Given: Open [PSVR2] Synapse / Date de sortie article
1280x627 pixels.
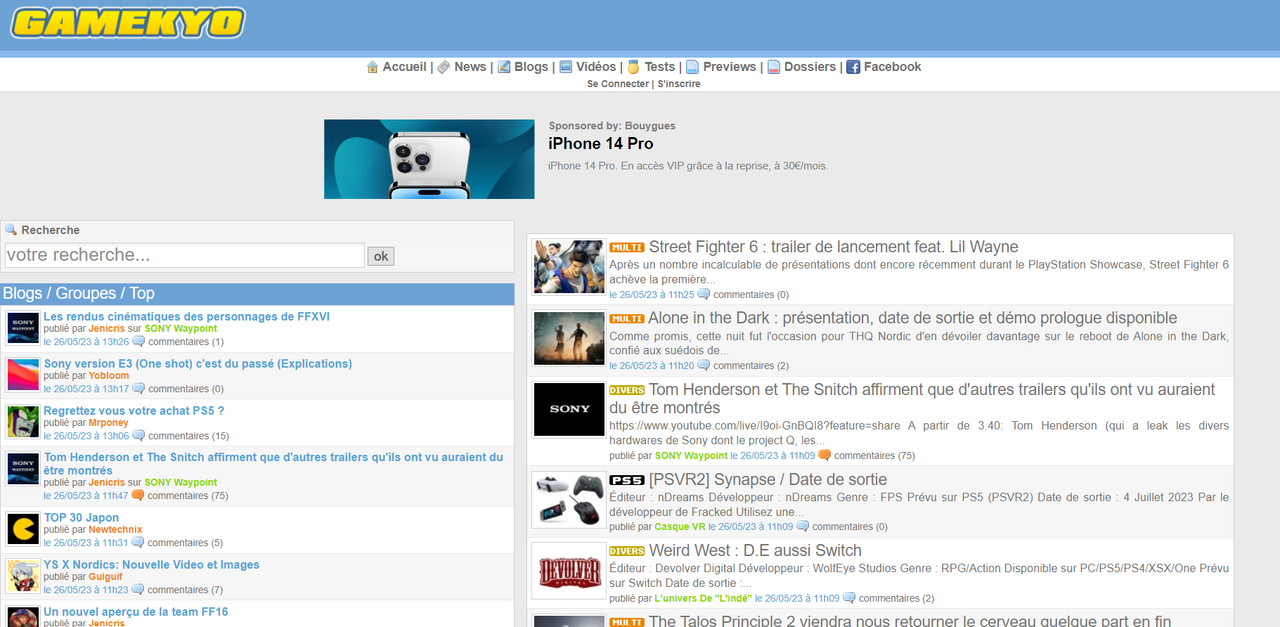Looking at the screenshot, I should click(x=768, y=480).
